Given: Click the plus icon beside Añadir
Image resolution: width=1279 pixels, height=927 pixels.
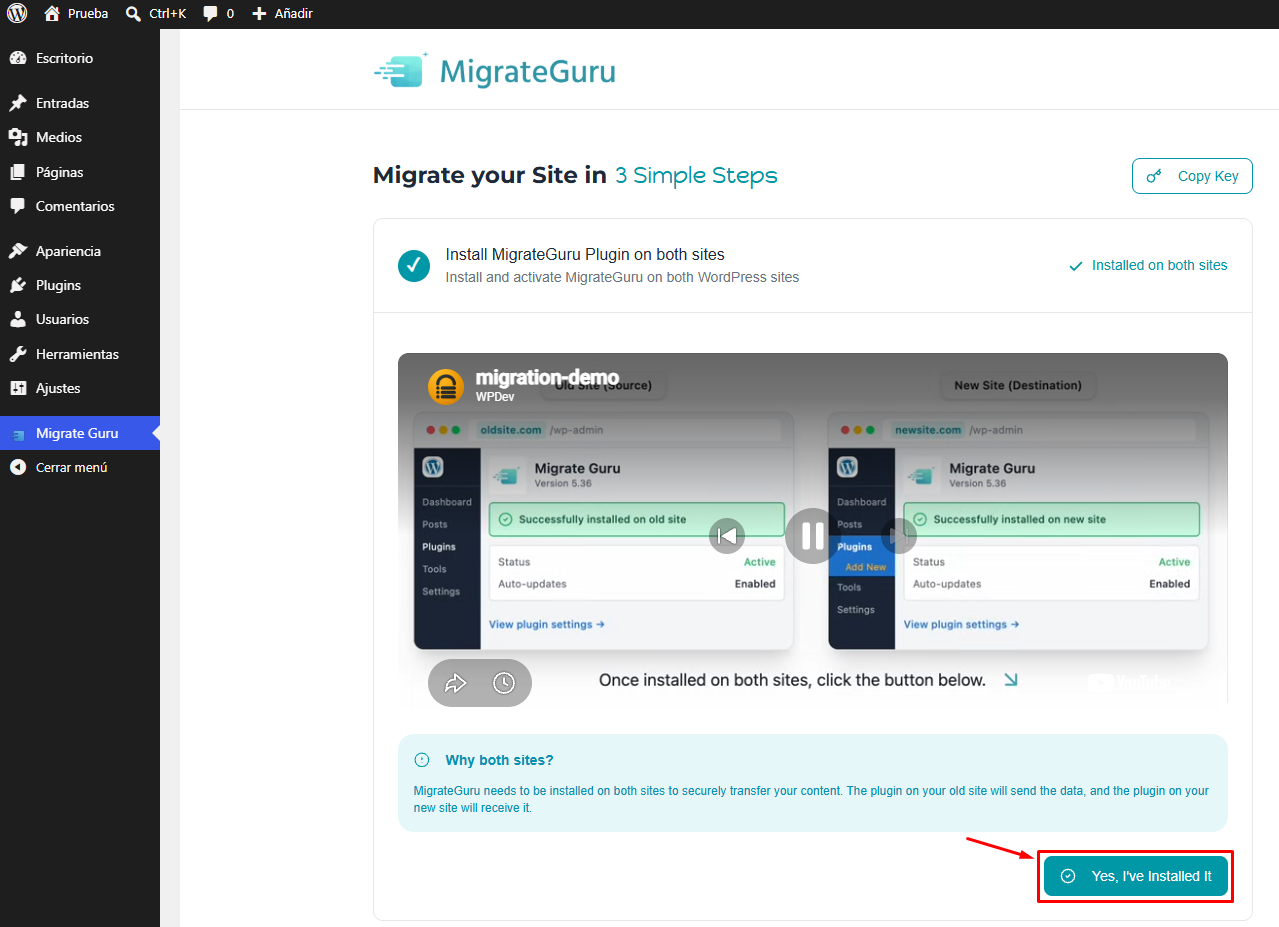Looking at the screenshot, I should (259, 14).
